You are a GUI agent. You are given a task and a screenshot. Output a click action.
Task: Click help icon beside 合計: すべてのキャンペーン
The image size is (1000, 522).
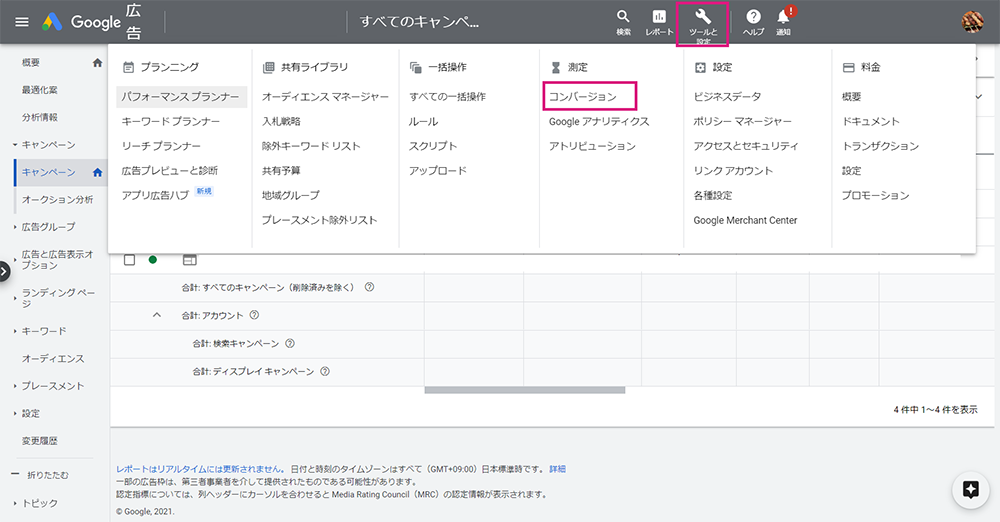pos(369,287)
